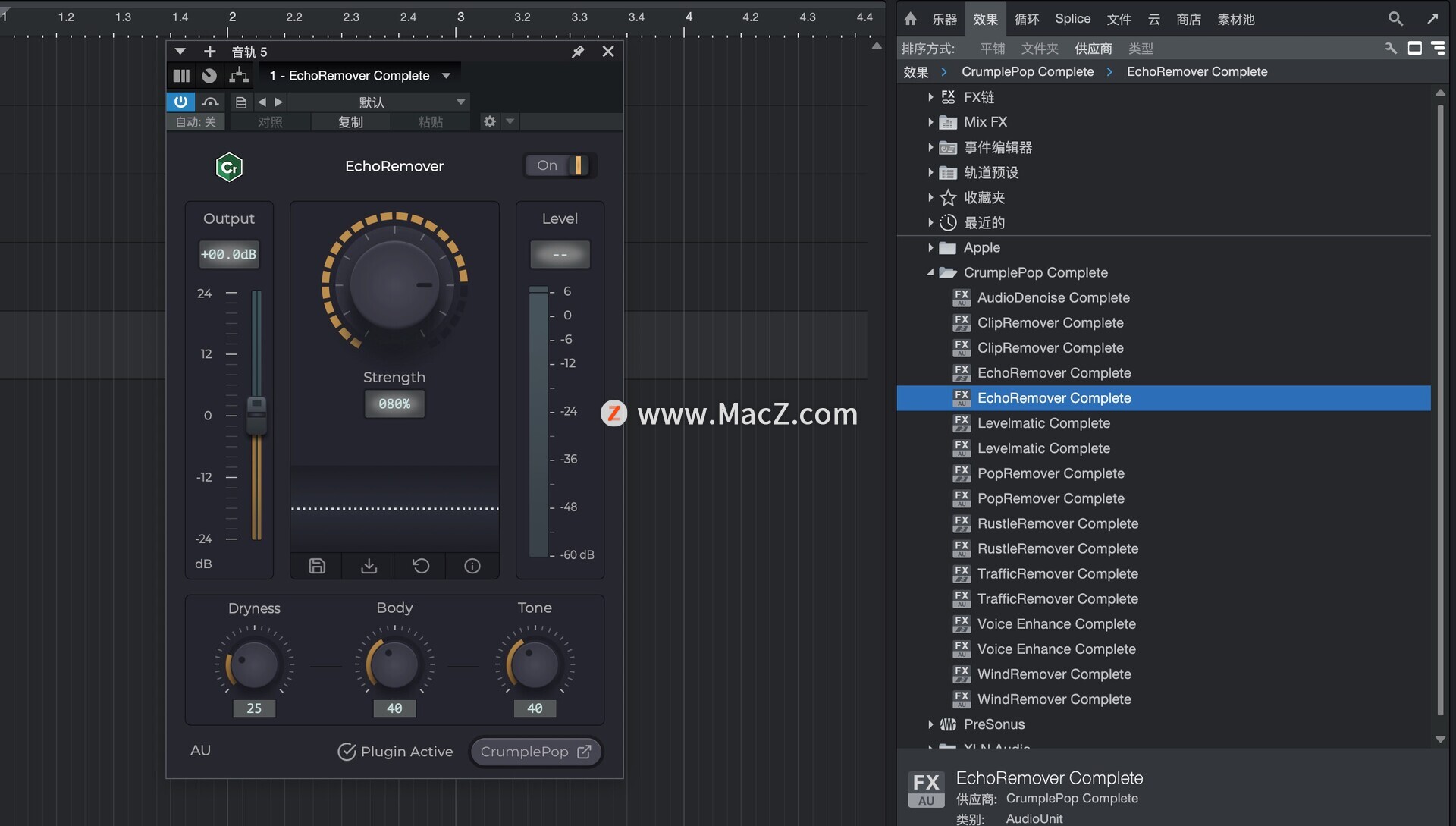This screenshot has height=826, width=1456.
Task: Toggle the sidechain button next to the power button
Action: pos(210,102)
